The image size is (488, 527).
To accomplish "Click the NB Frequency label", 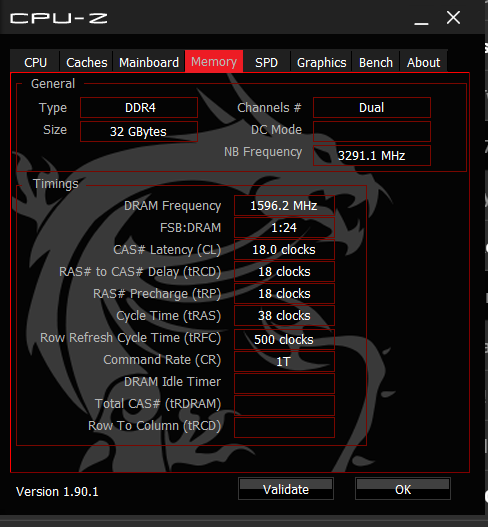I will tap(263, 152).
